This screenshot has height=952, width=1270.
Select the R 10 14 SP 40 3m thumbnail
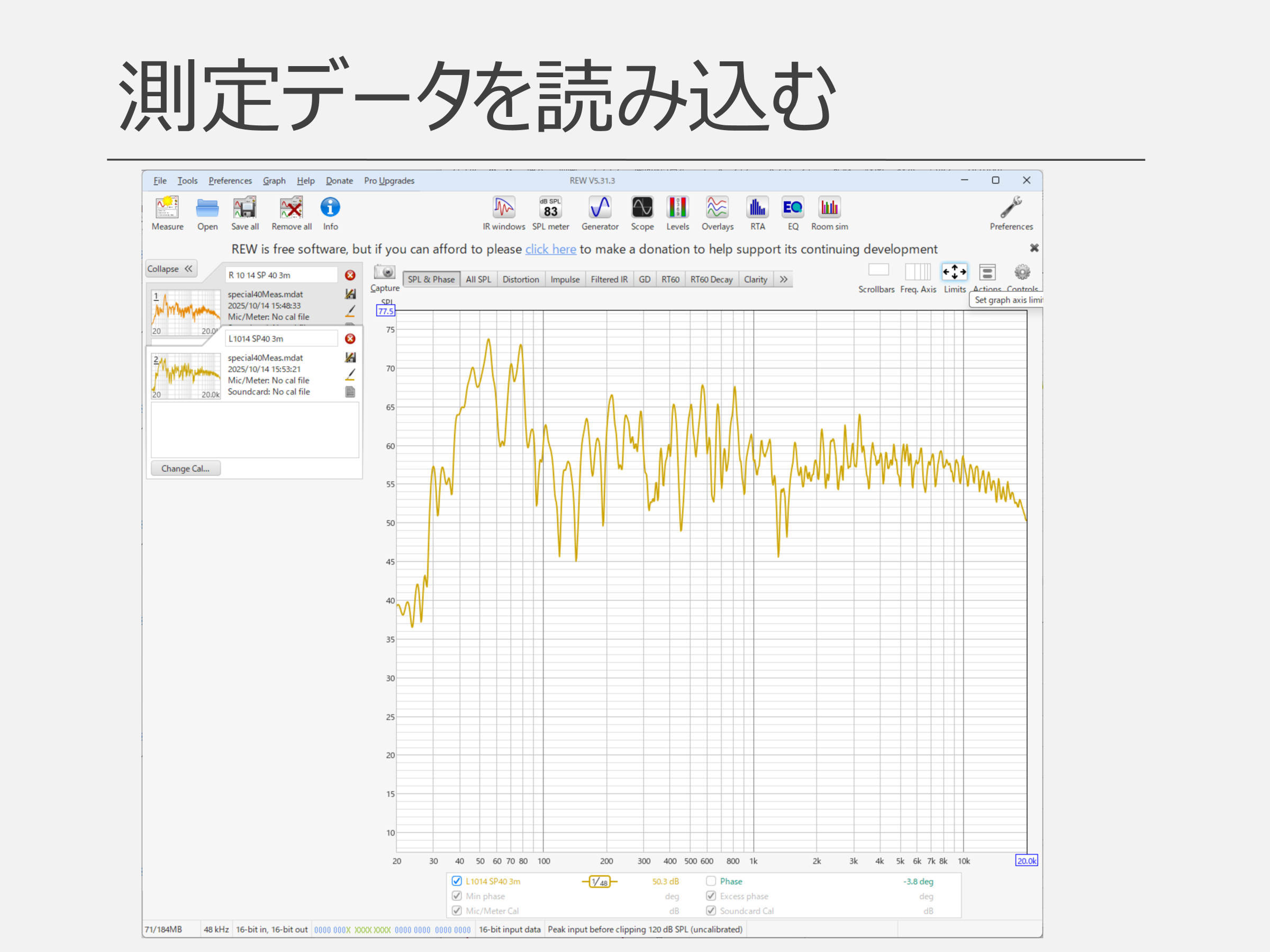click(x=185, y=313)
